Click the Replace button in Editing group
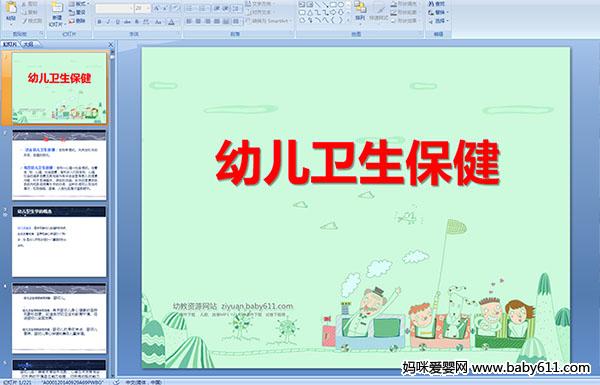This screenshot has height=385, width=600. [x=437, y=13]
